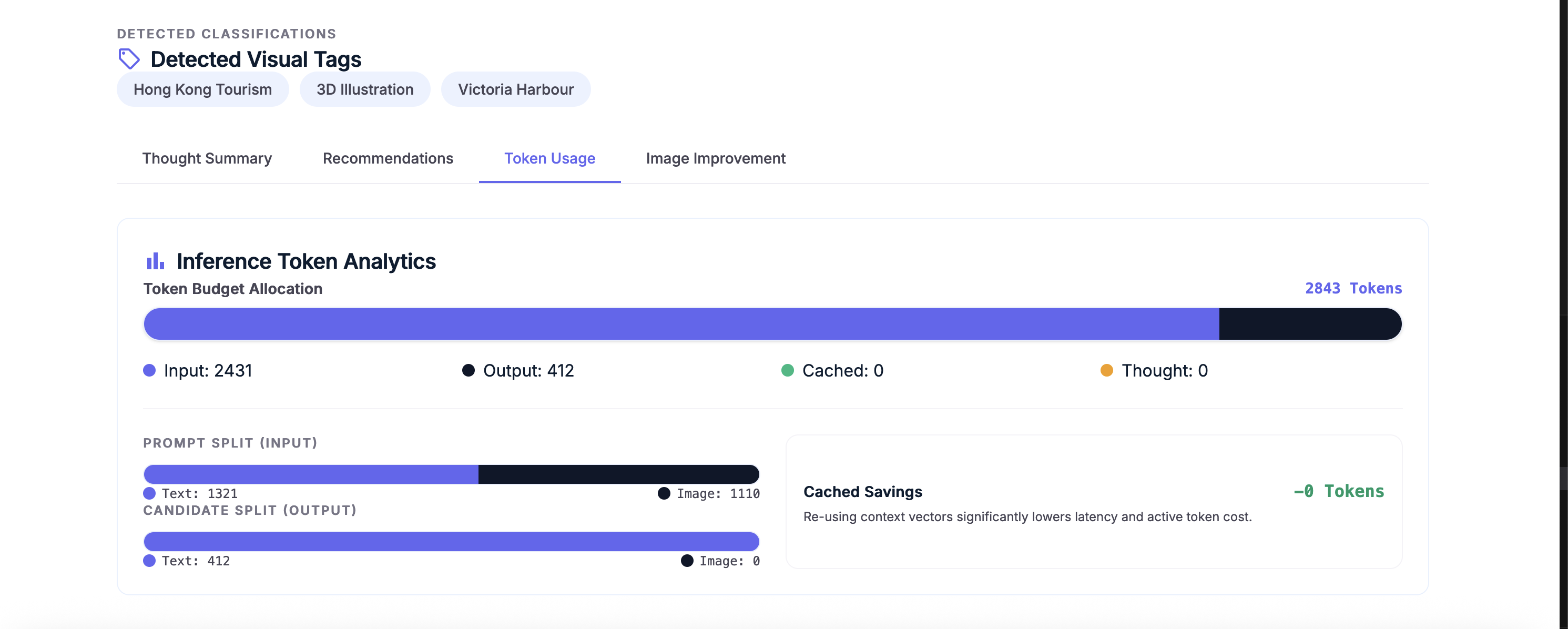Open the Image Improvement tab
The width and height of the screenshot is (1568, 629).
[x=715, y=158]
